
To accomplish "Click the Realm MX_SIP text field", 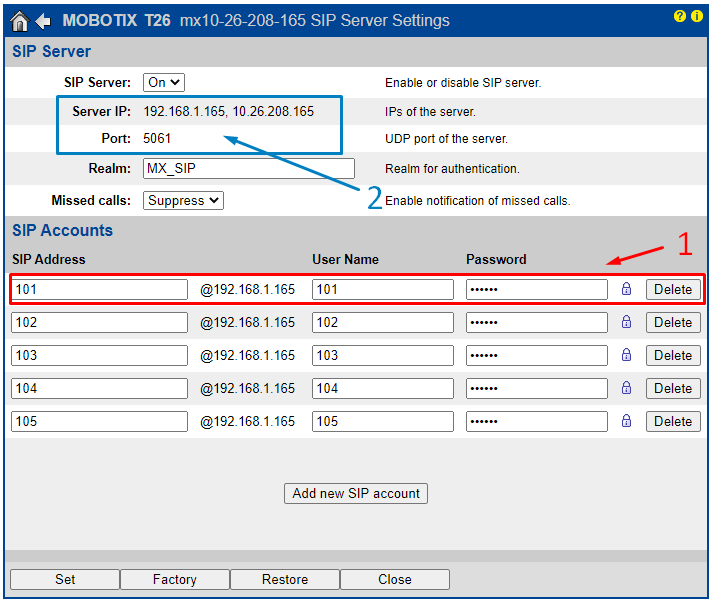I will click(x=248, y=169).
